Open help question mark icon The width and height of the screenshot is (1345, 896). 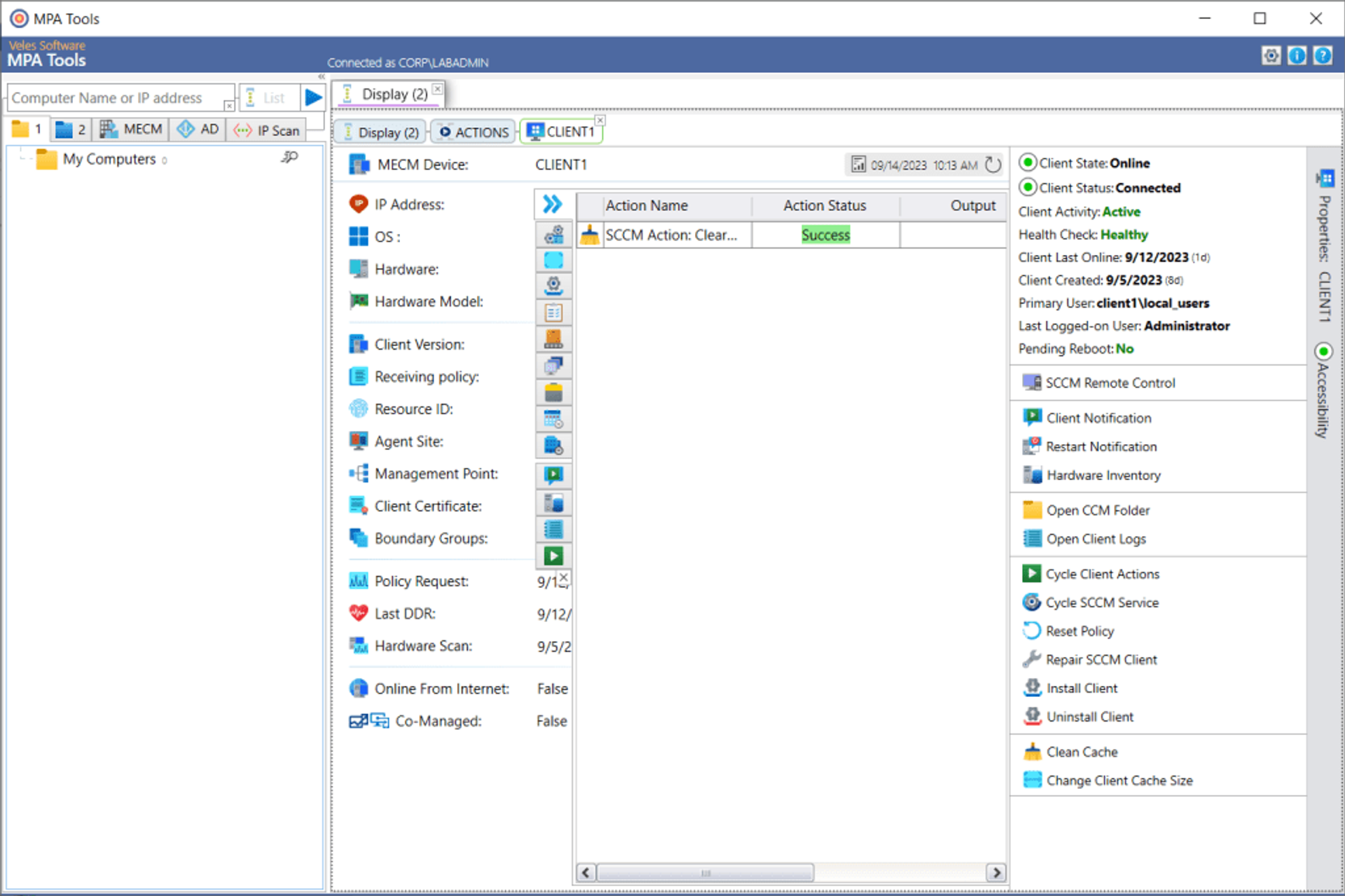point(1323,55)
